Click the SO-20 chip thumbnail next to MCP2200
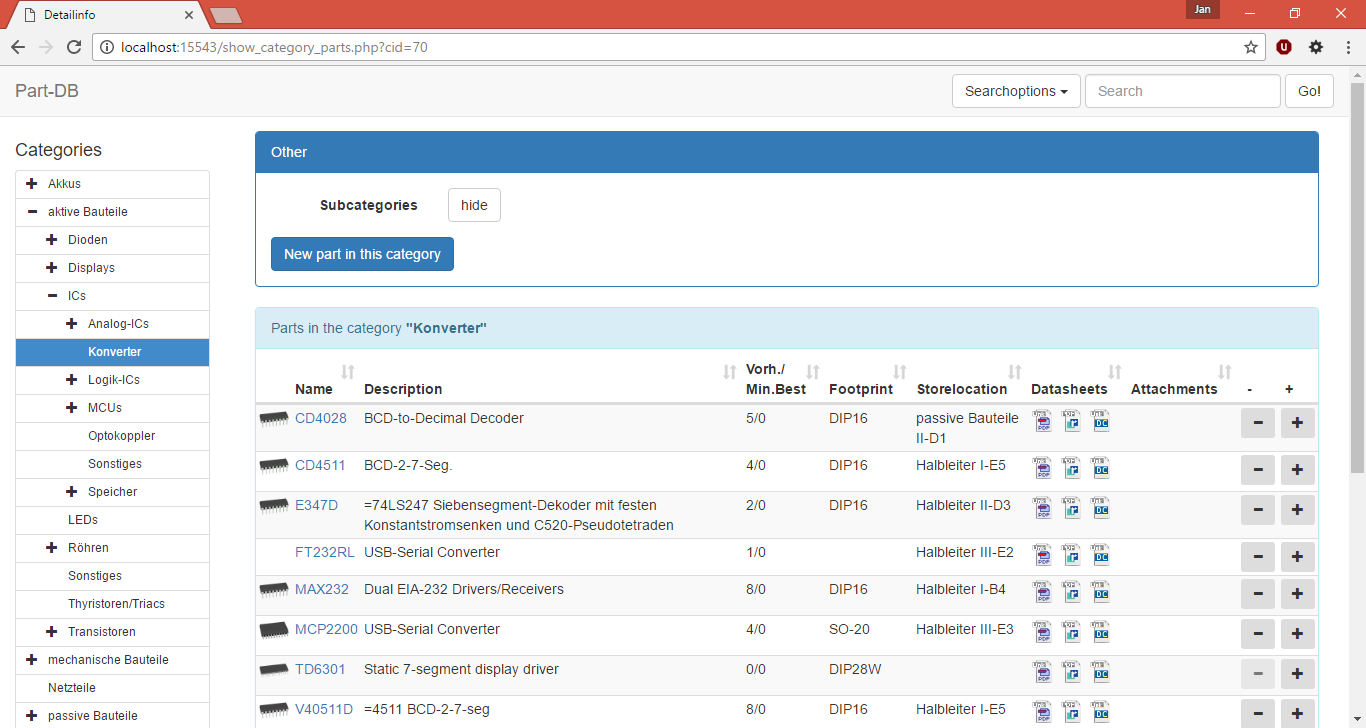Screen dimensions: 1366x728 click(274, 629)
